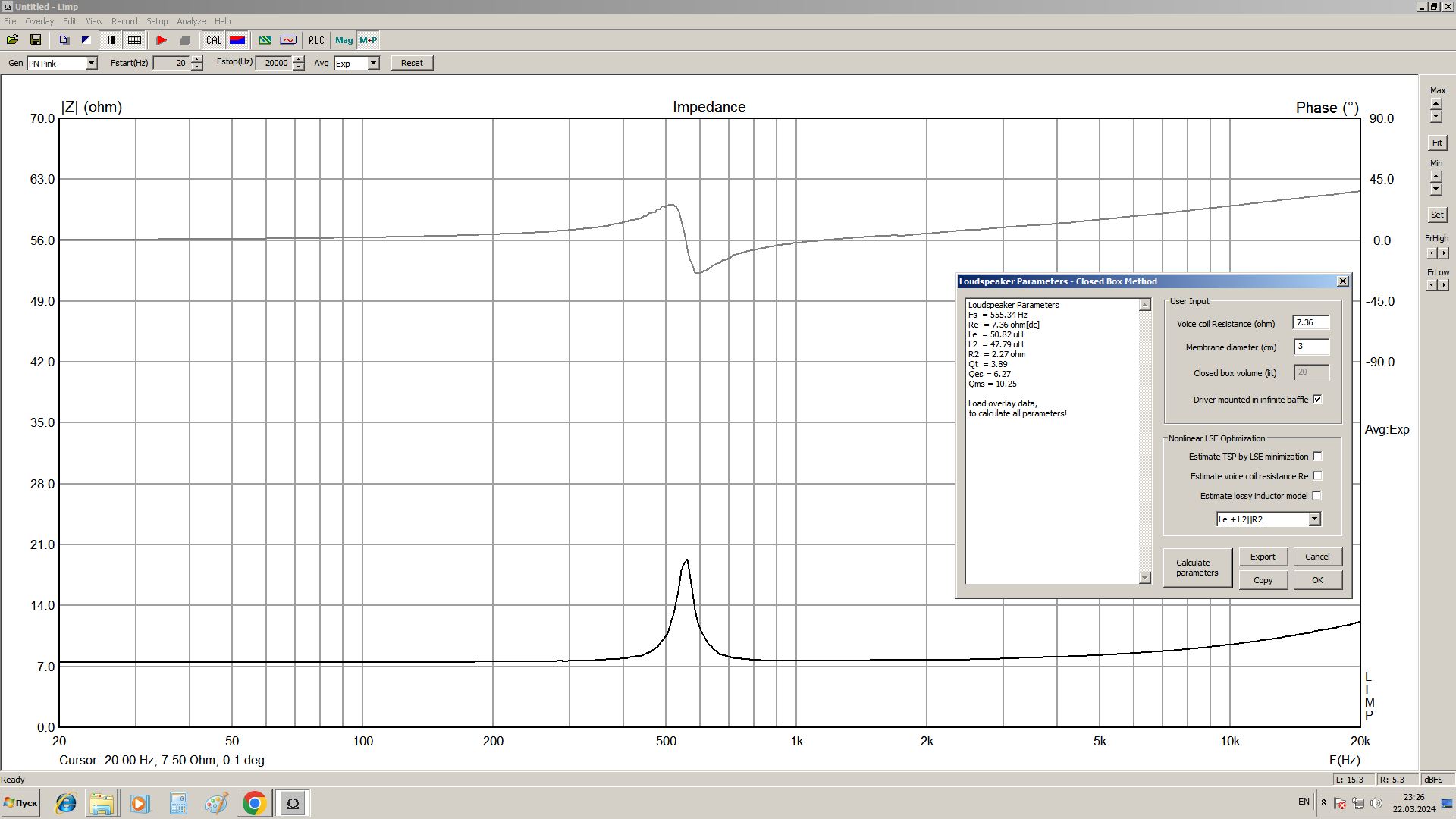Open the File menu
The width and height of the screenshot is (1456, 819).
click(10, 21)
